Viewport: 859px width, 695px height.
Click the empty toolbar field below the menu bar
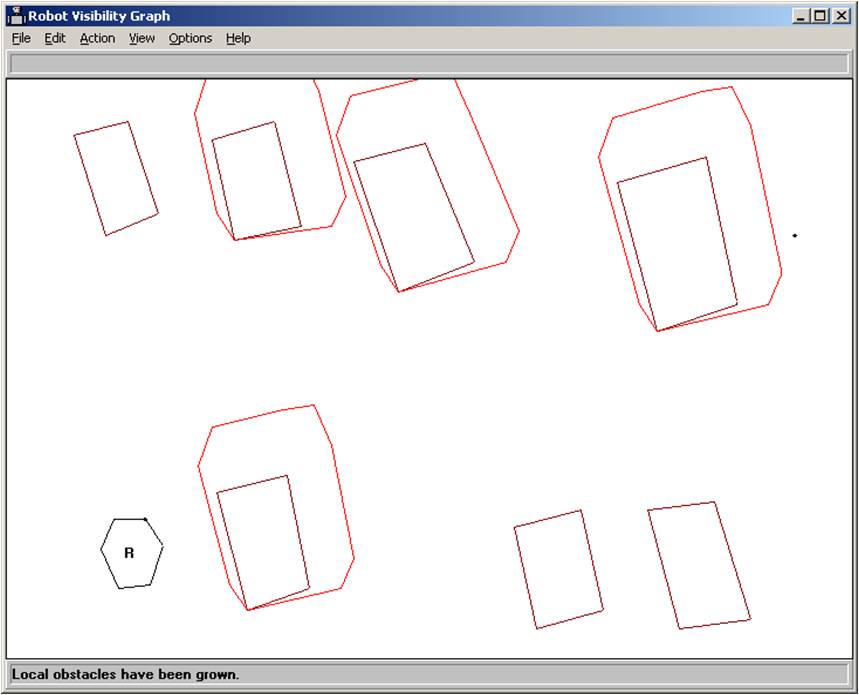click(429, 63)
